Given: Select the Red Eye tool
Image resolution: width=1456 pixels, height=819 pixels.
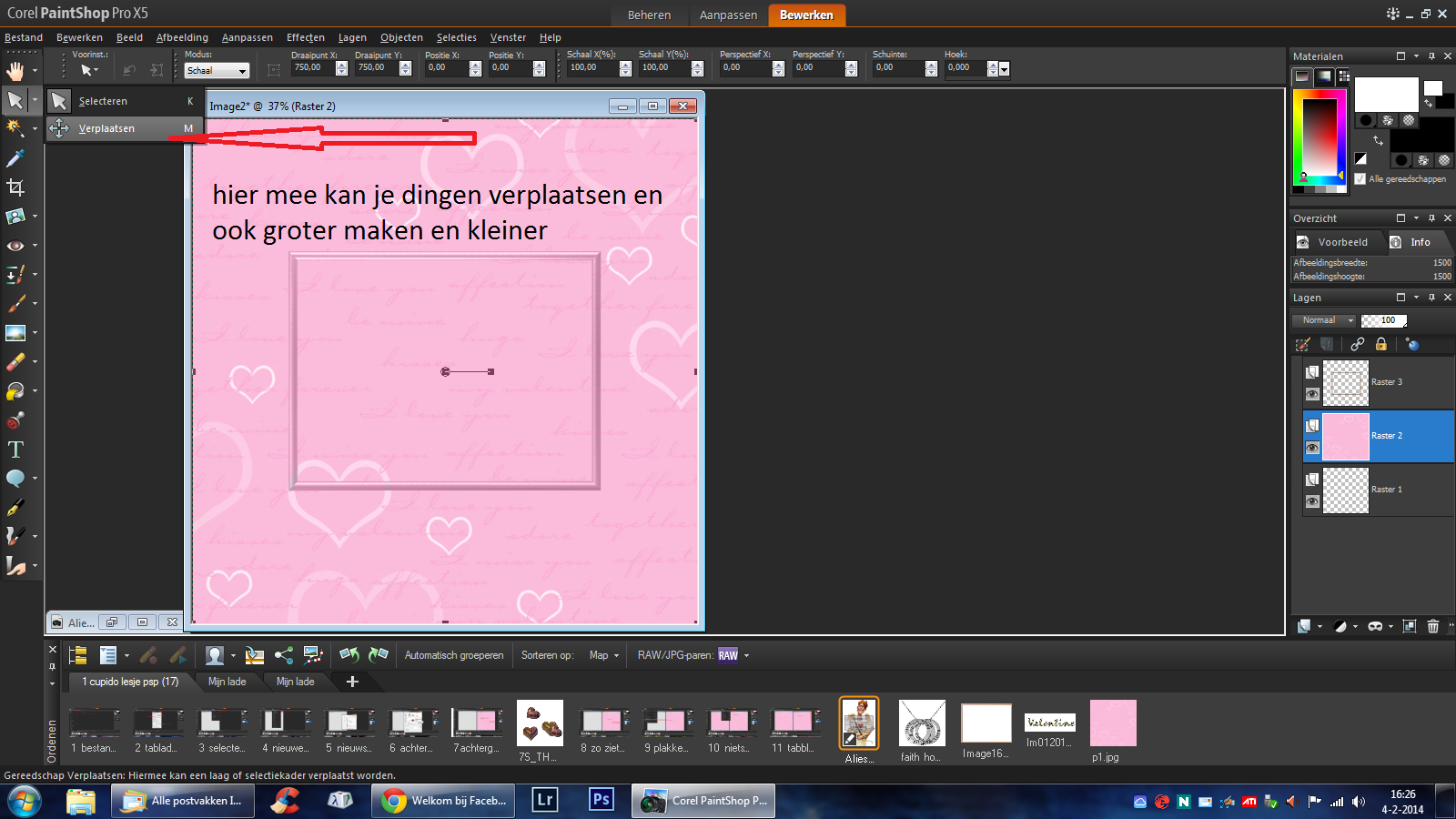Looking at the screenshot, I should click(15, 246).
